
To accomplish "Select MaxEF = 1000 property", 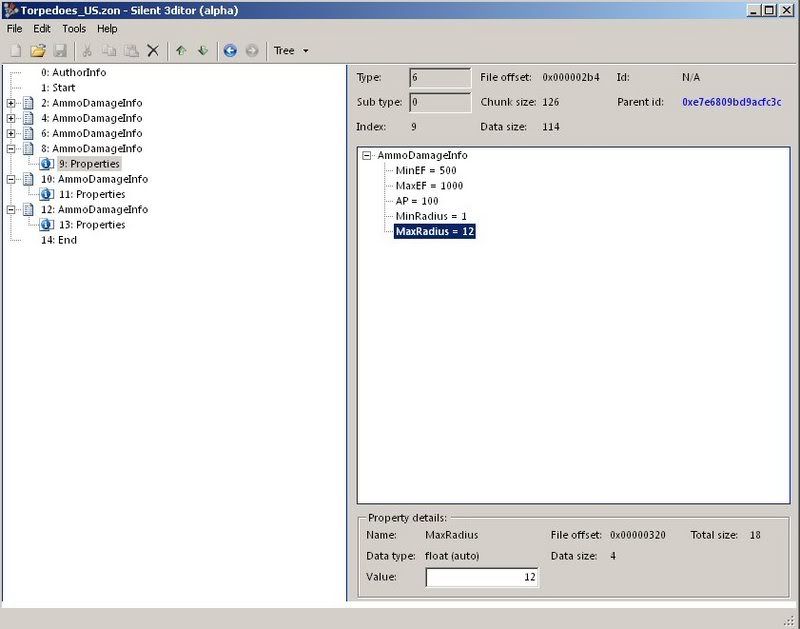I will 429,186.
